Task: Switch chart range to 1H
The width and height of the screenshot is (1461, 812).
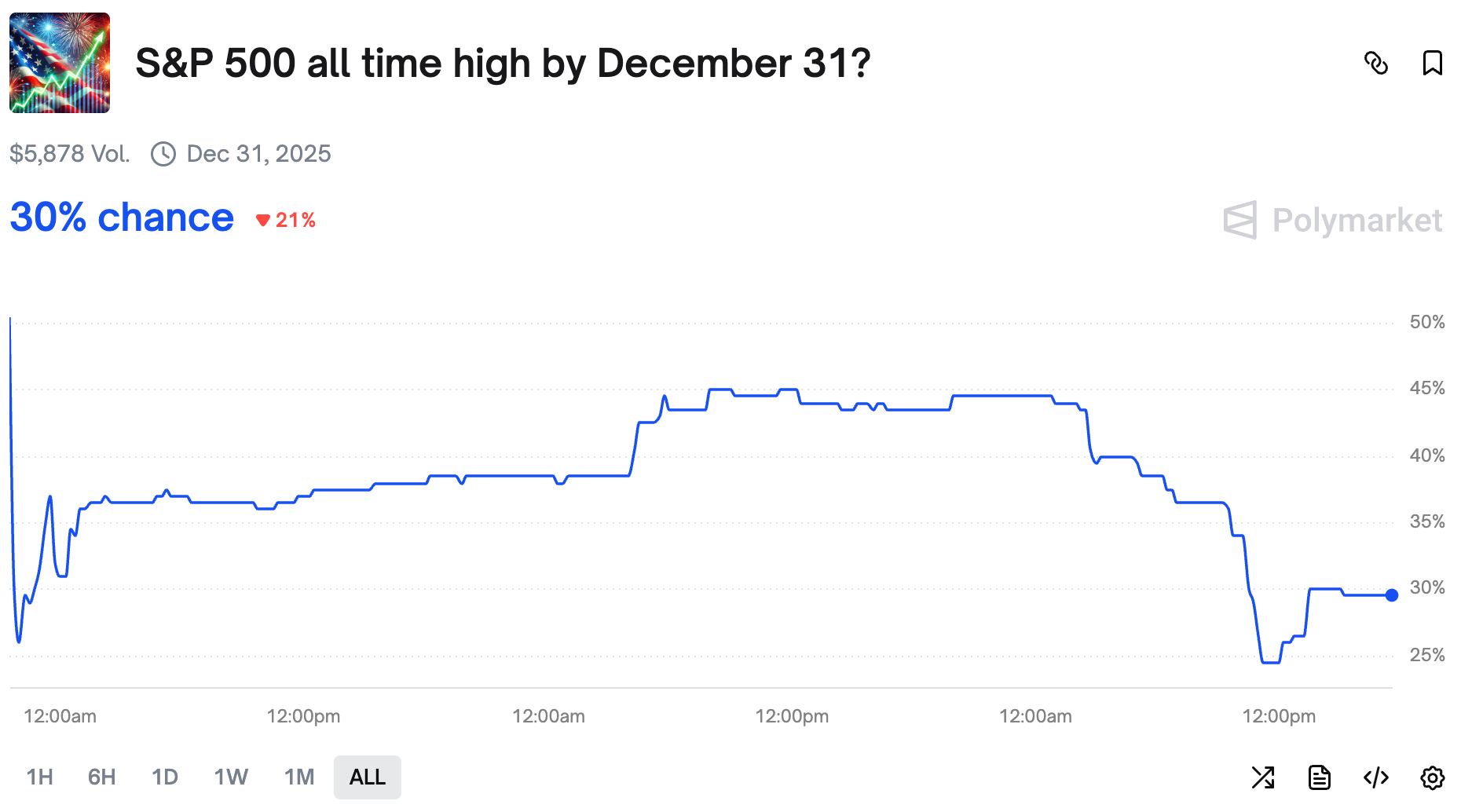Action: click(x=40, y=777)
